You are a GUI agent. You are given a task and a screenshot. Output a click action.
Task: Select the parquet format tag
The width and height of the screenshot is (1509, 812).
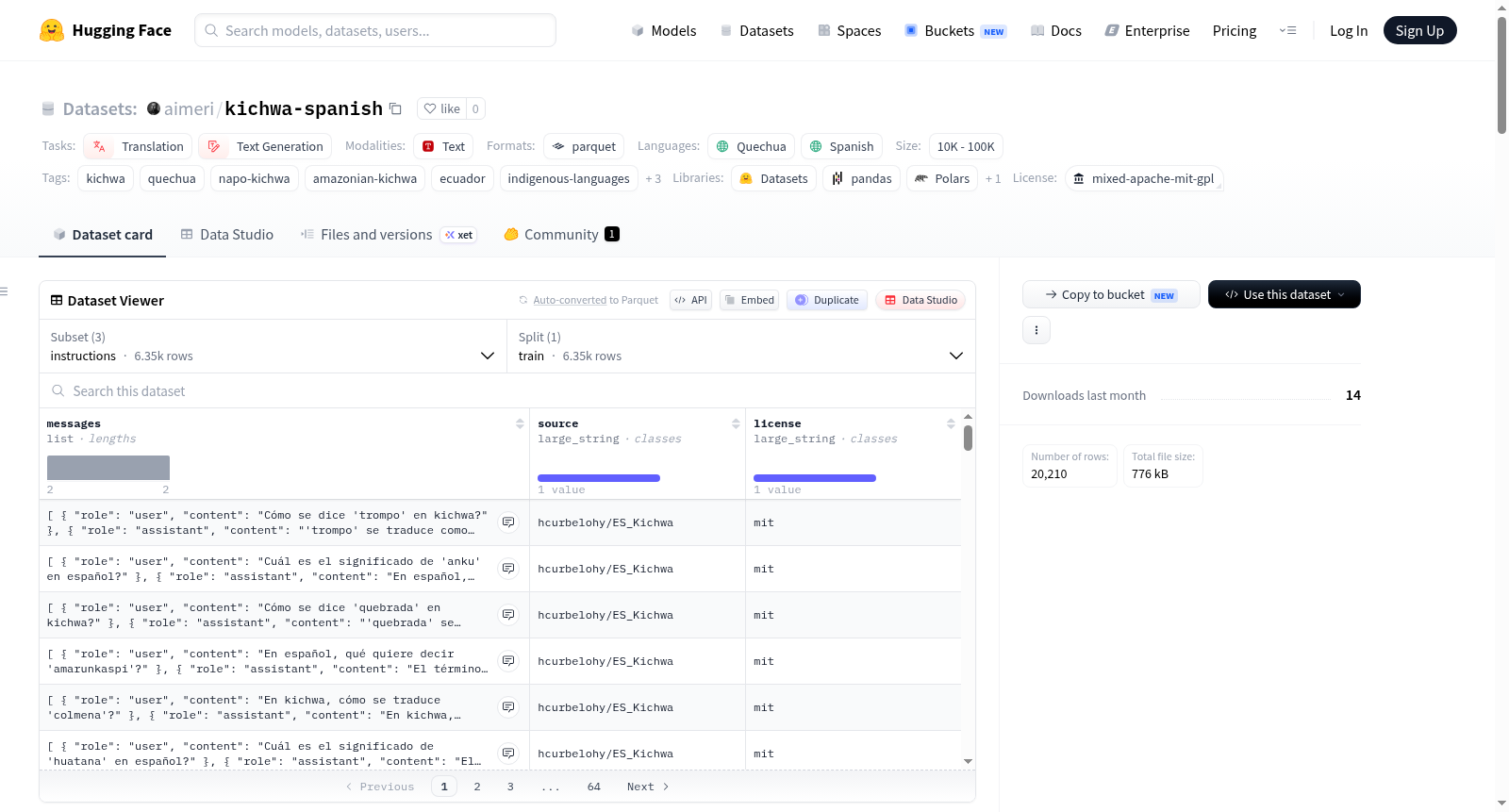(x=584, y=146)
